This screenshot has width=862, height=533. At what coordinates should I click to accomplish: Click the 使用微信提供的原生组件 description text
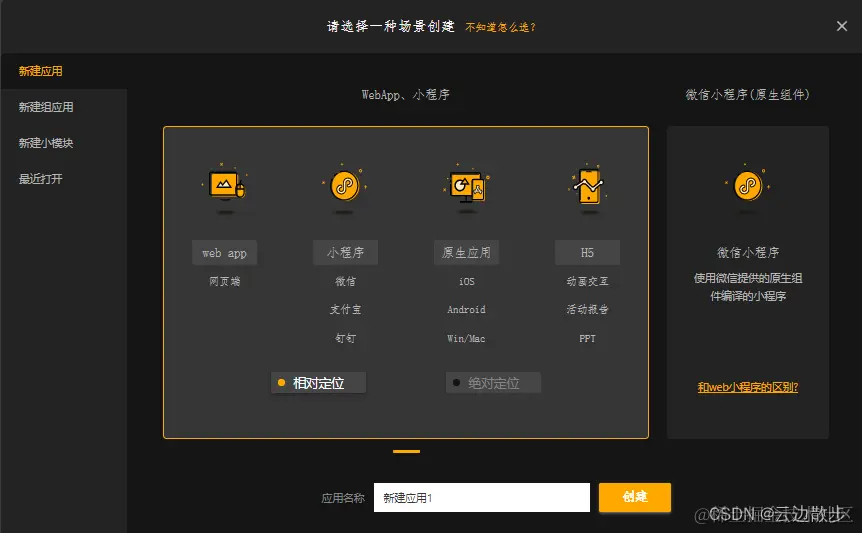tap(748, 287)
